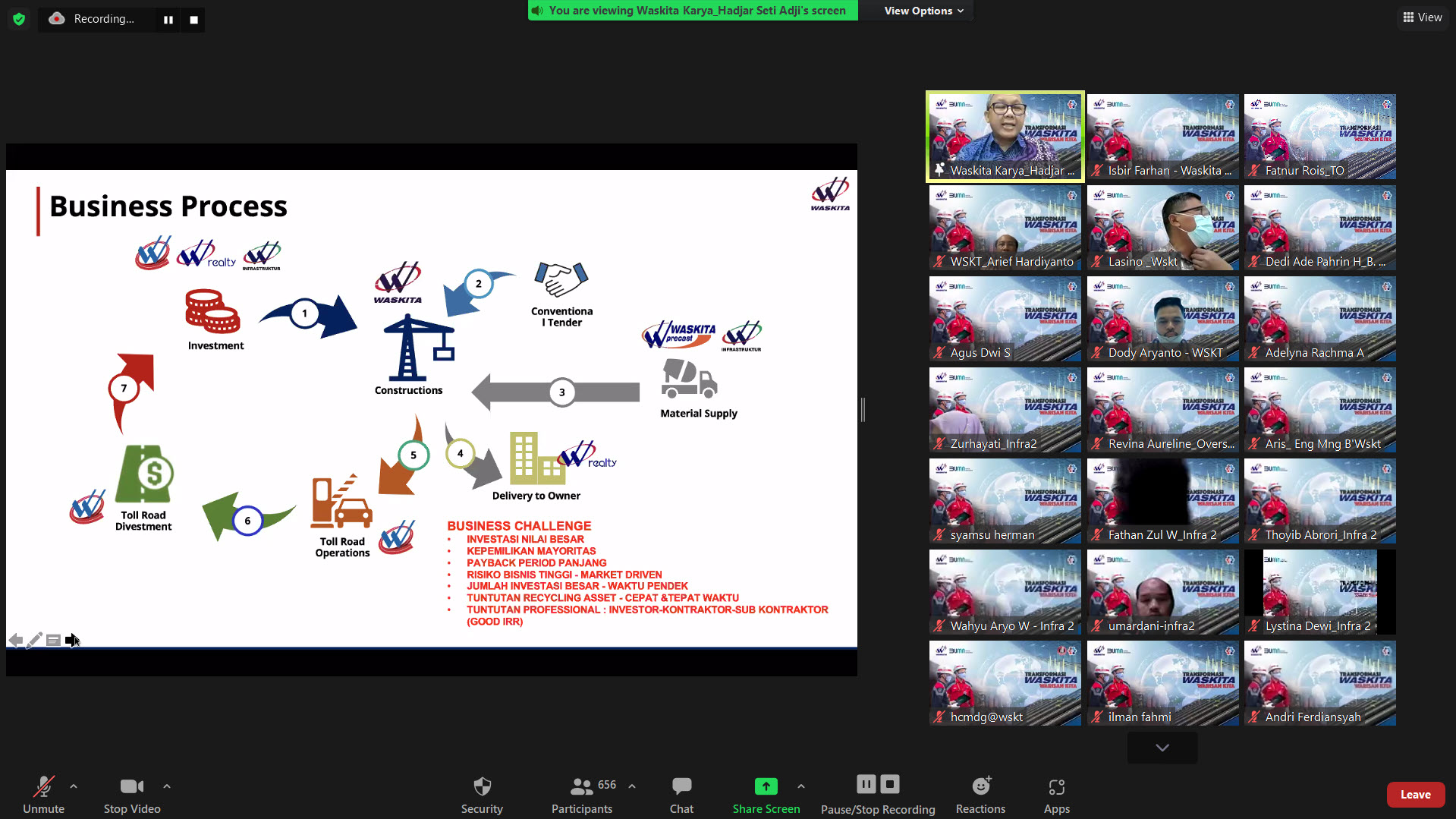
Task: Open slide list icon on presentation
Action: tap(53, 640)
